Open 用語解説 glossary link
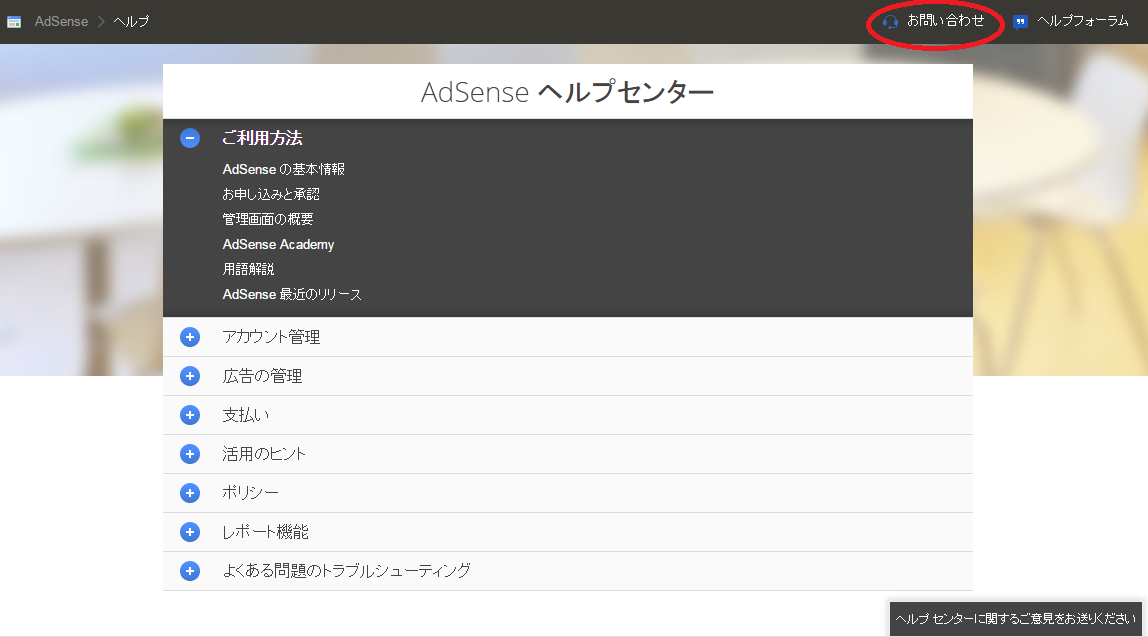 click(x=248, y=269)
